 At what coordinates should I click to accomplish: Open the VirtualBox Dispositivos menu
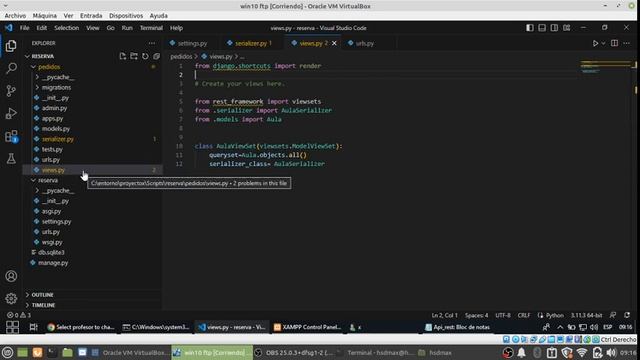tap(126, 16)
